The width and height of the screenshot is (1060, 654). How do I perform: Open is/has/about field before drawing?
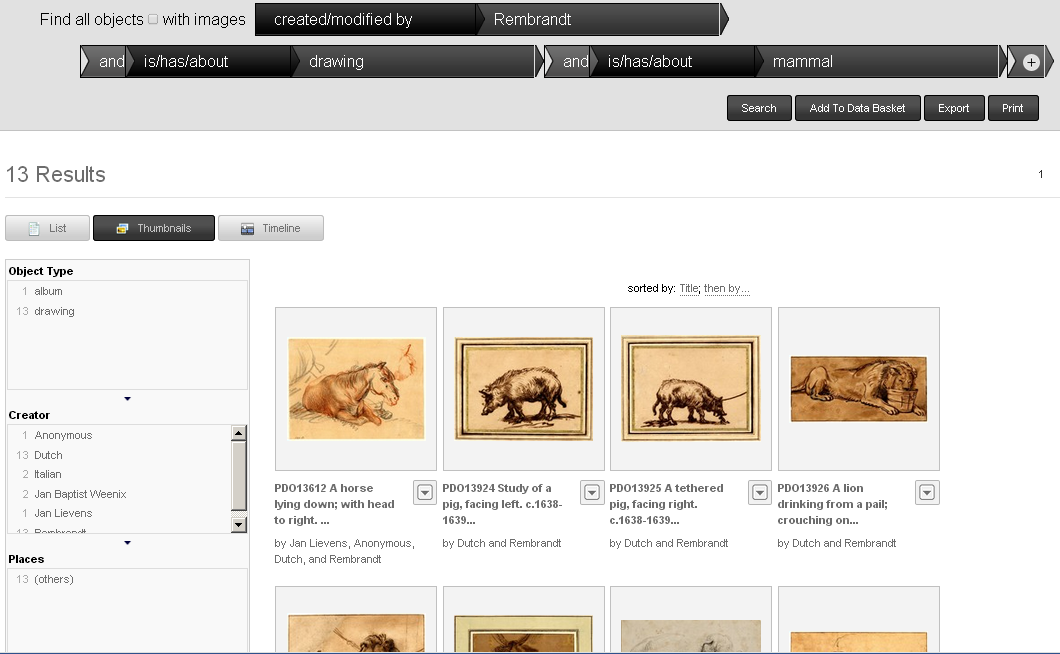pos(209,62)
